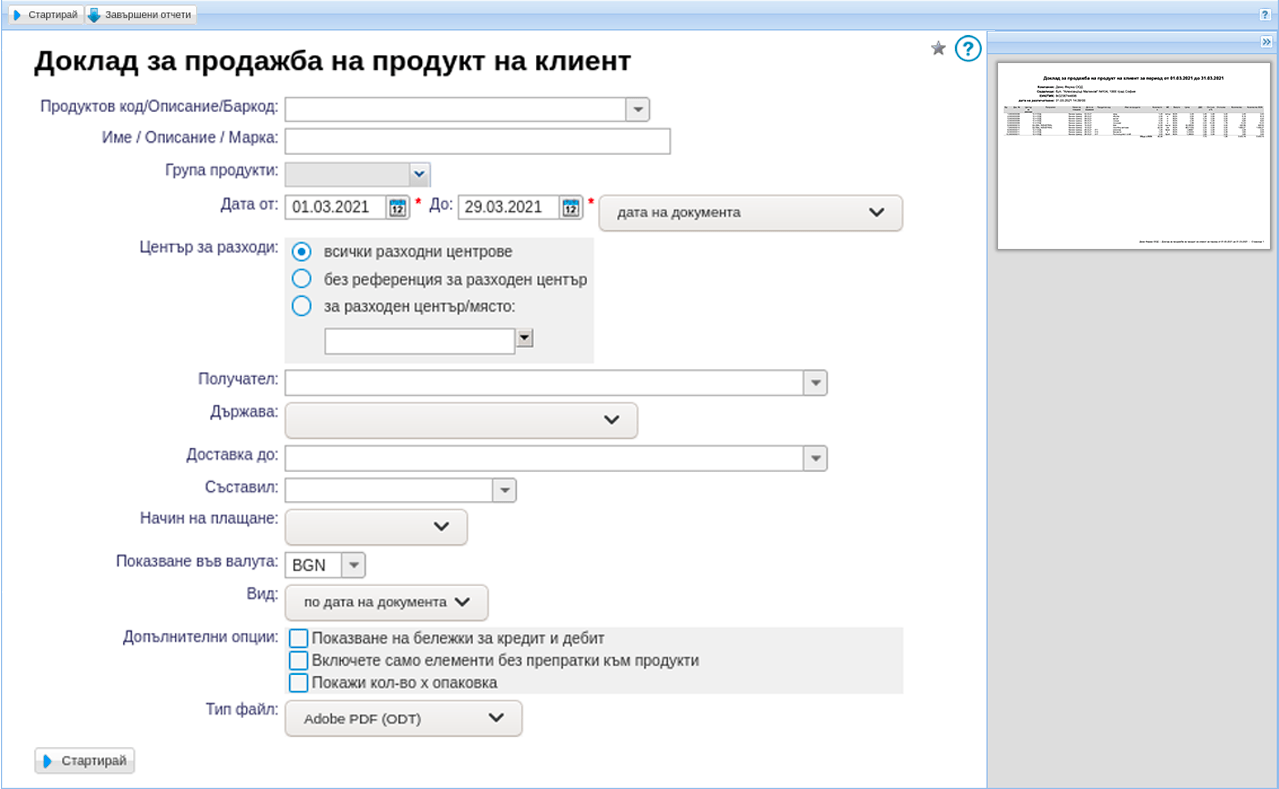Open the help question mark icon
This screenshot has height=789, width=1279.
[x=967, y=48]
